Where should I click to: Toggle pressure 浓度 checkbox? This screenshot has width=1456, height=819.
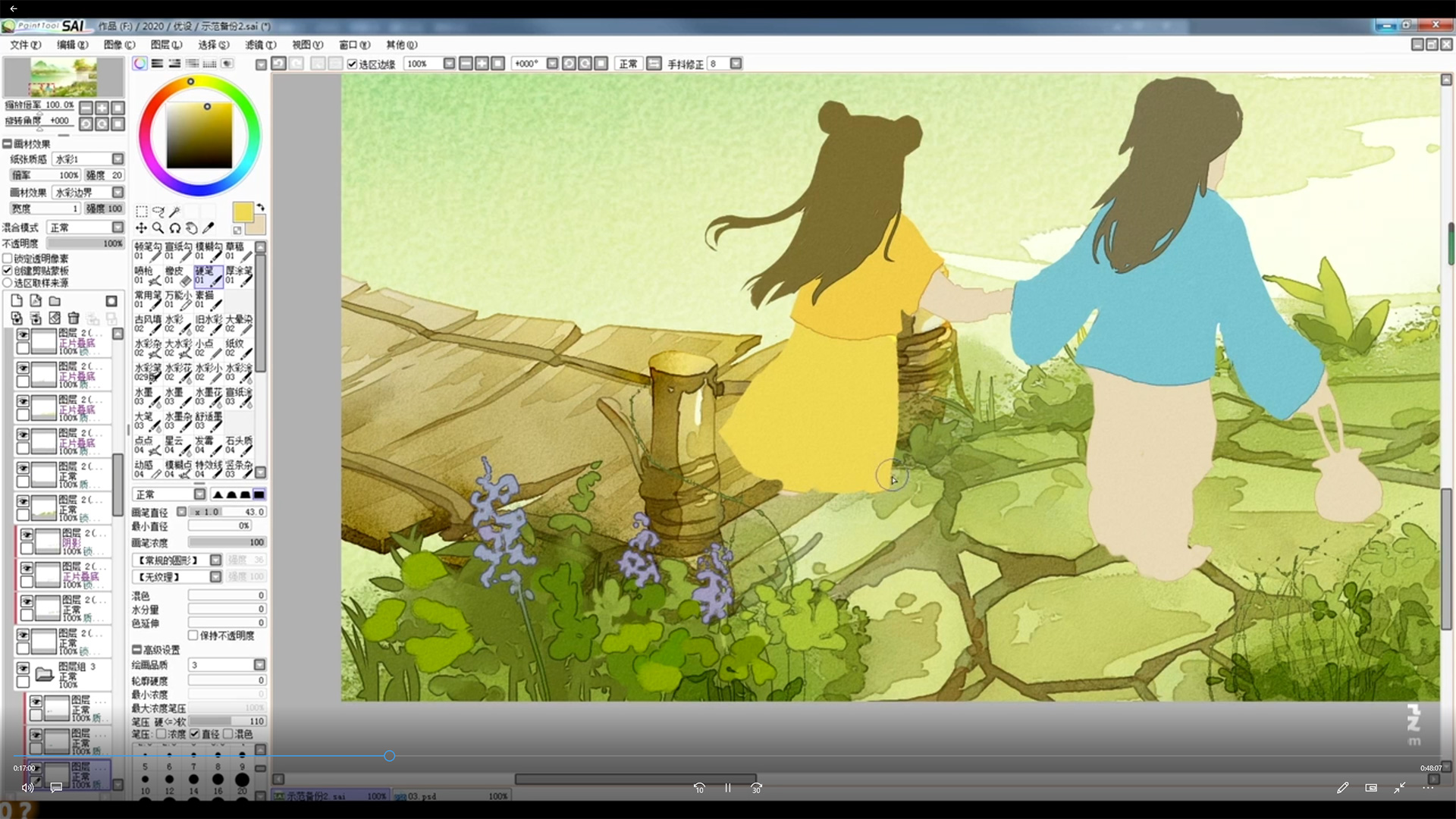coord(161,734)
